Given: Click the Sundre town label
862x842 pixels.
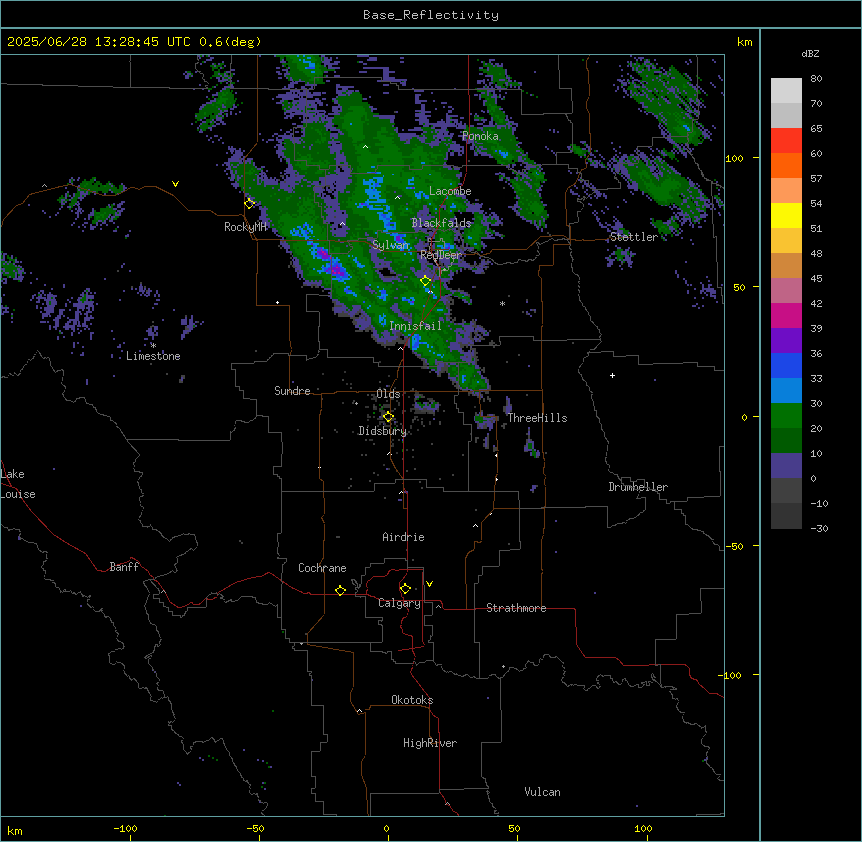Looking at the screenshot, I should coord(292,391).
